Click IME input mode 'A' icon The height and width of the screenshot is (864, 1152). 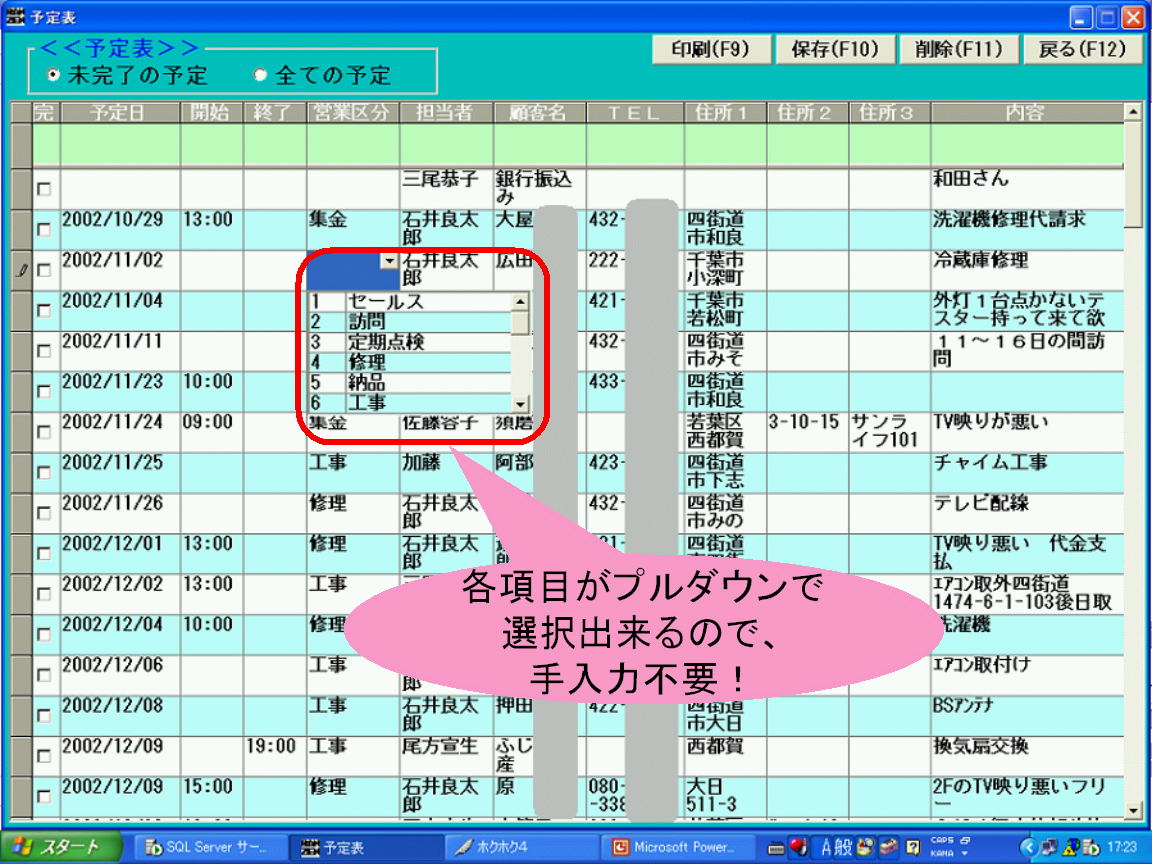(x=828, y=848)
